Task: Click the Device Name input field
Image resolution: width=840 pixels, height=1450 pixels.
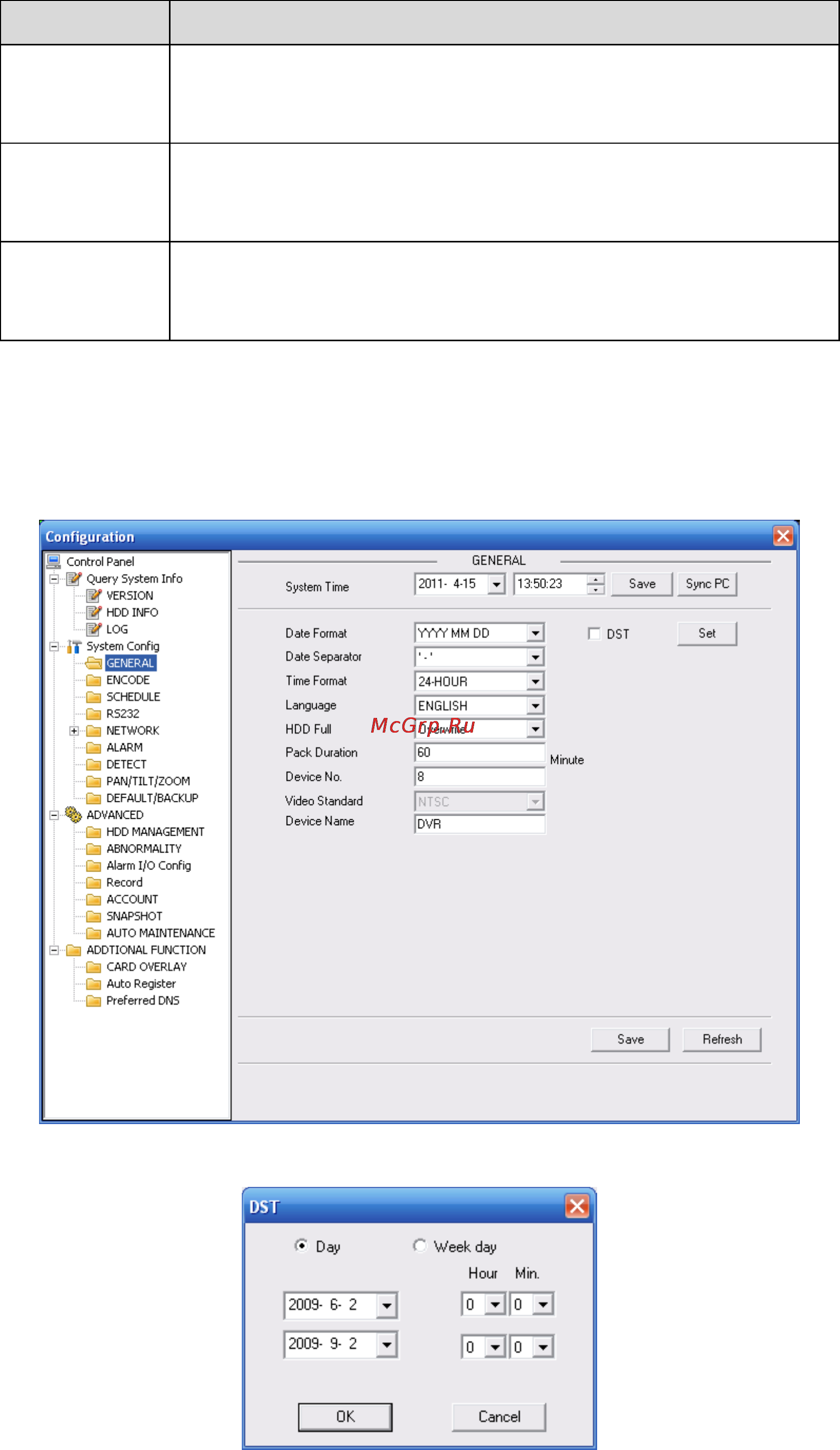Action: coord(479,824)
